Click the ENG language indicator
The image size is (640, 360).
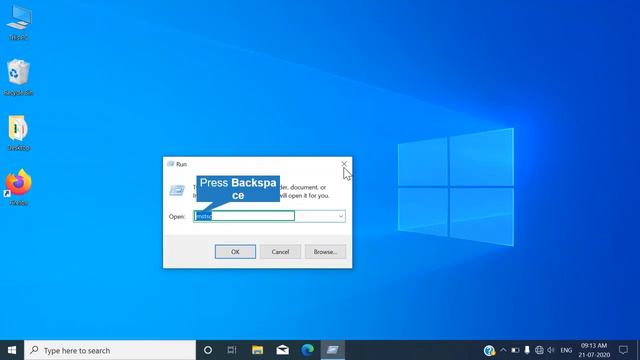[566, 350]
